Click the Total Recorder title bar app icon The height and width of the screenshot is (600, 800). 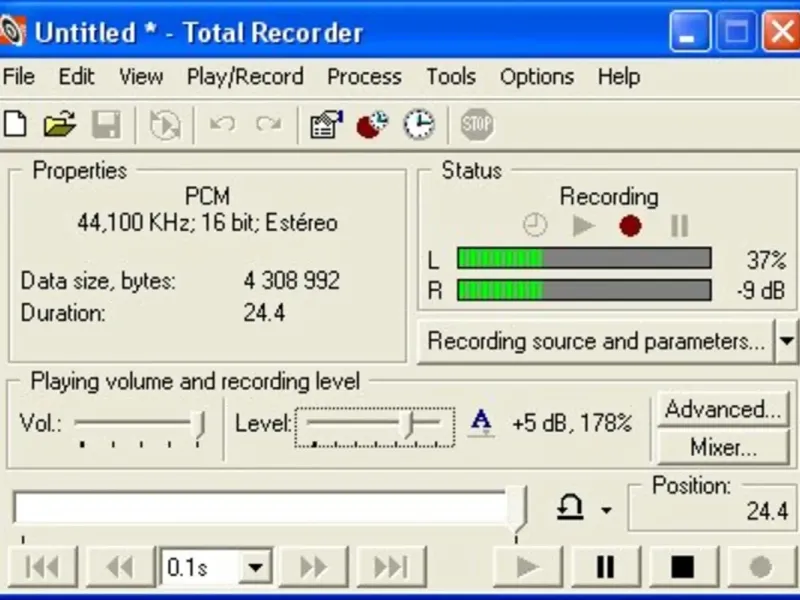point(12,32)
